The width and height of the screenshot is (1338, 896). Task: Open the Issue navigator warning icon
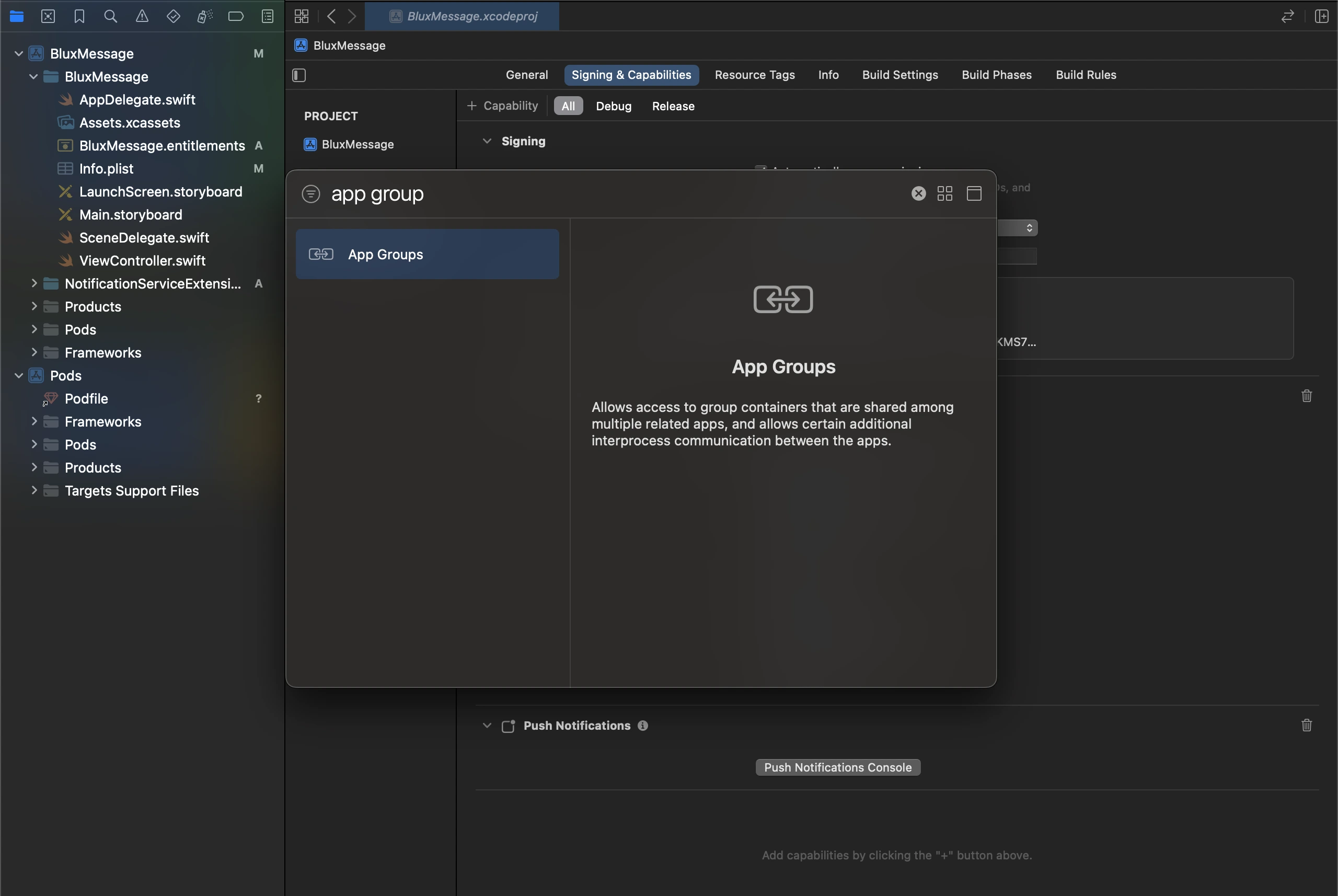coord(142,16)
